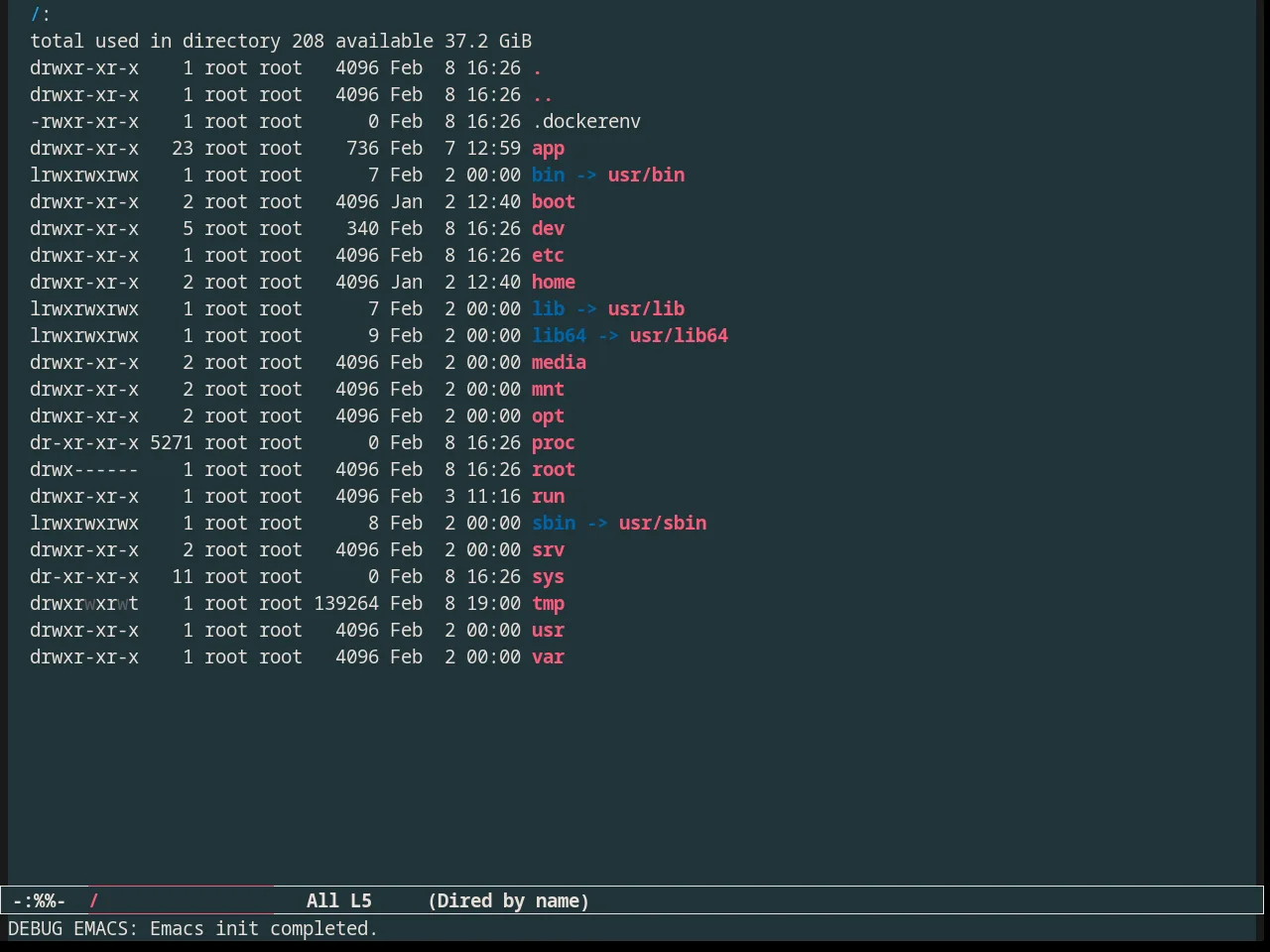Open the sys directory entry
This screenshot has height=952, width=1270.
(x=548, y=577)
